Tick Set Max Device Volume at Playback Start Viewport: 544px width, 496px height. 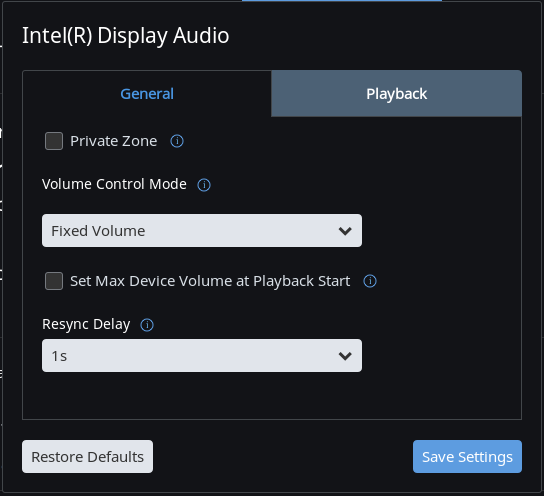coord(54,281)
